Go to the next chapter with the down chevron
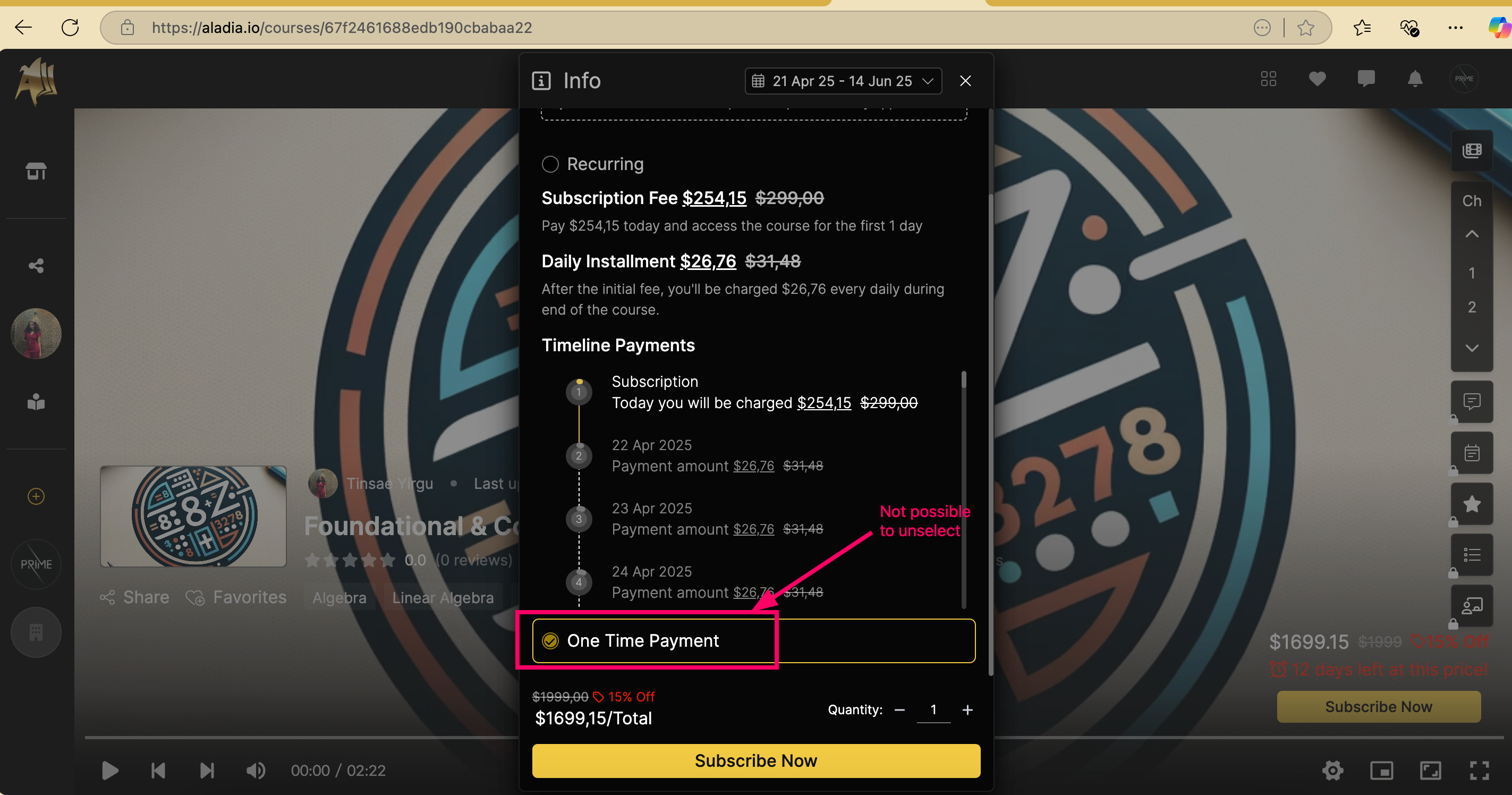The height and width of the screenshot is (795, 1512). (1472, 348)
